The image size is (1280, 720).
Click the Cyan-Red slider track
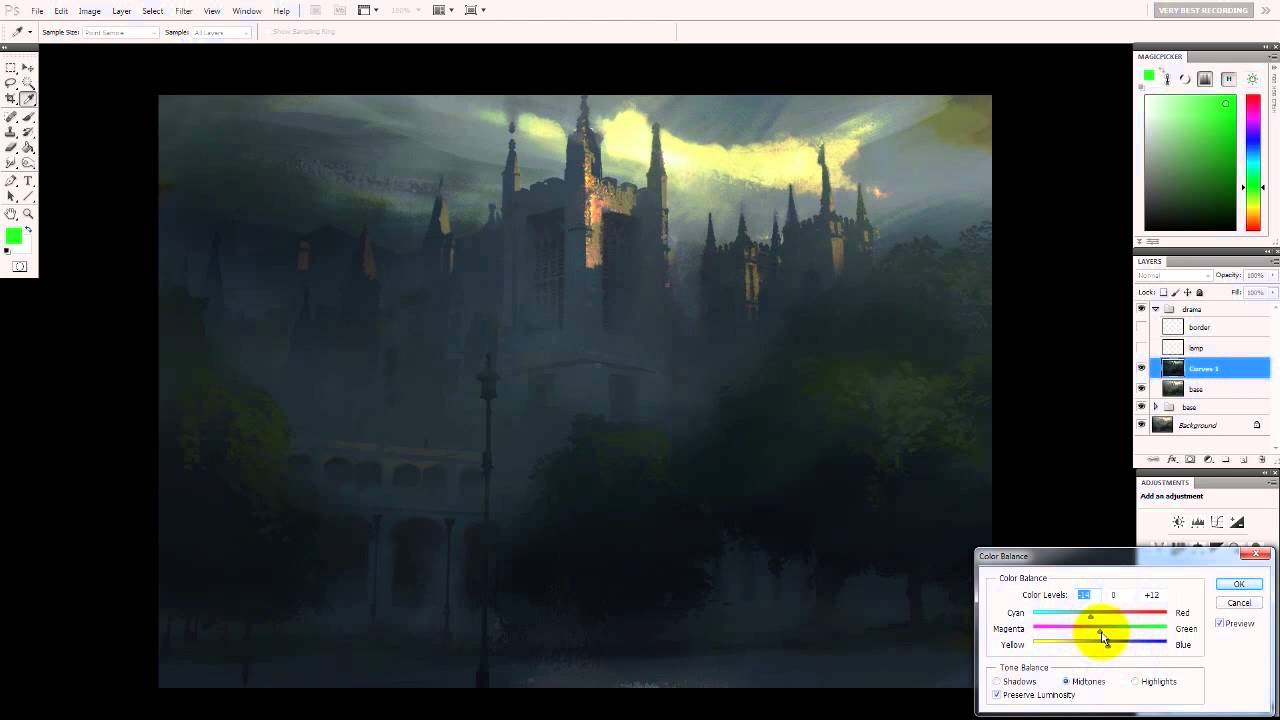point(1099,612)
